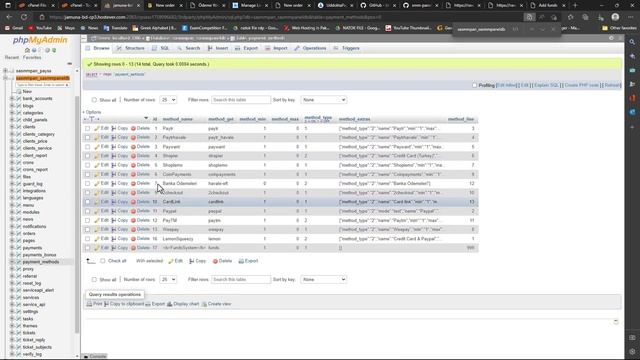Click the Refresh link near Profiling
The height and width of the screenshot is (360, 640).
click(x=612, y=85)
